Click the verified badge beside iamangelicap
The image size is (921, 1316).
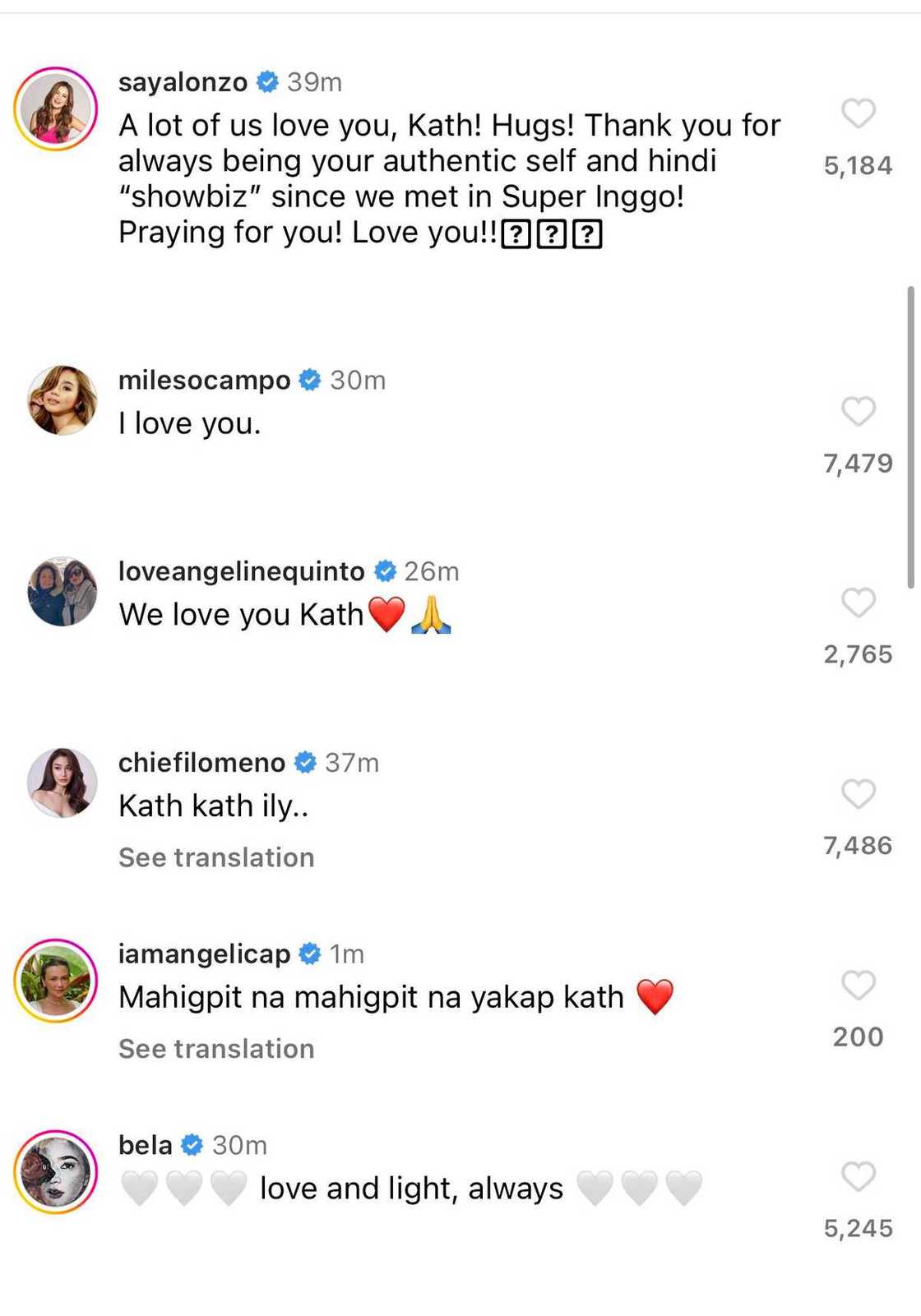(310, 954)
